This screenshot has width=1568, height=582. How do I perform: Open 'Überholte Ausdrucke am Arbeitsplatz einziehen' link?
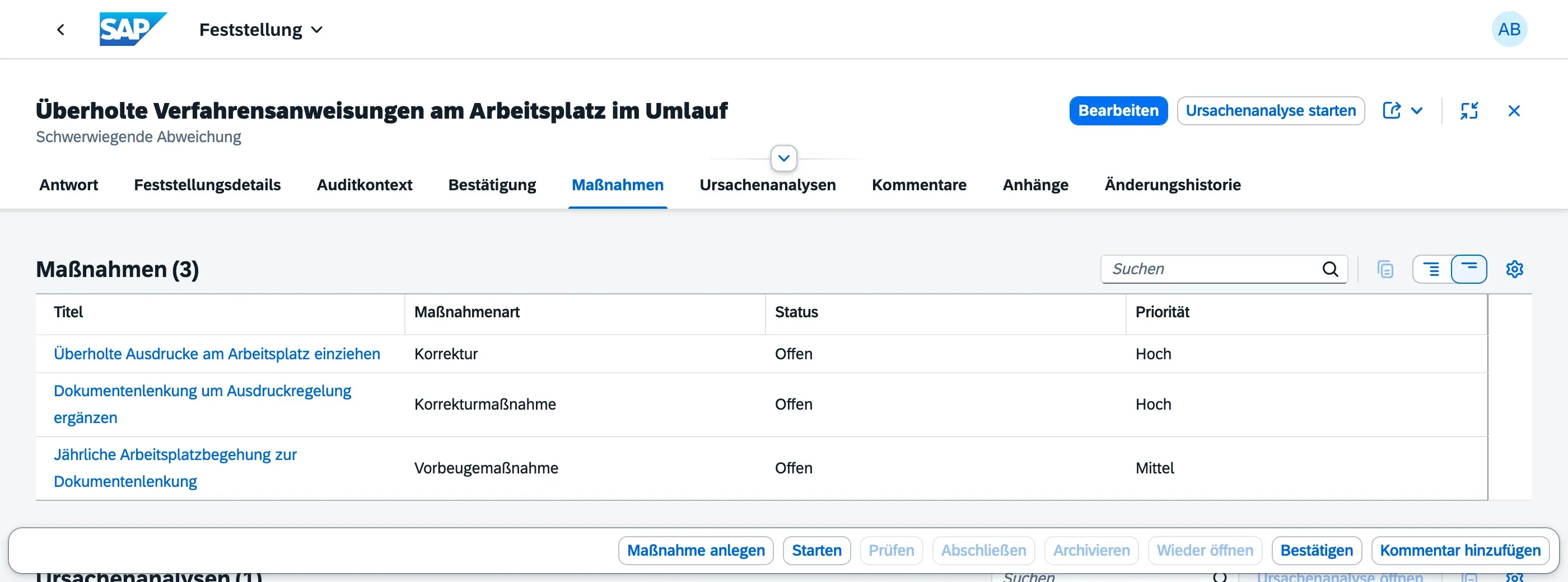tap(217, 354)
